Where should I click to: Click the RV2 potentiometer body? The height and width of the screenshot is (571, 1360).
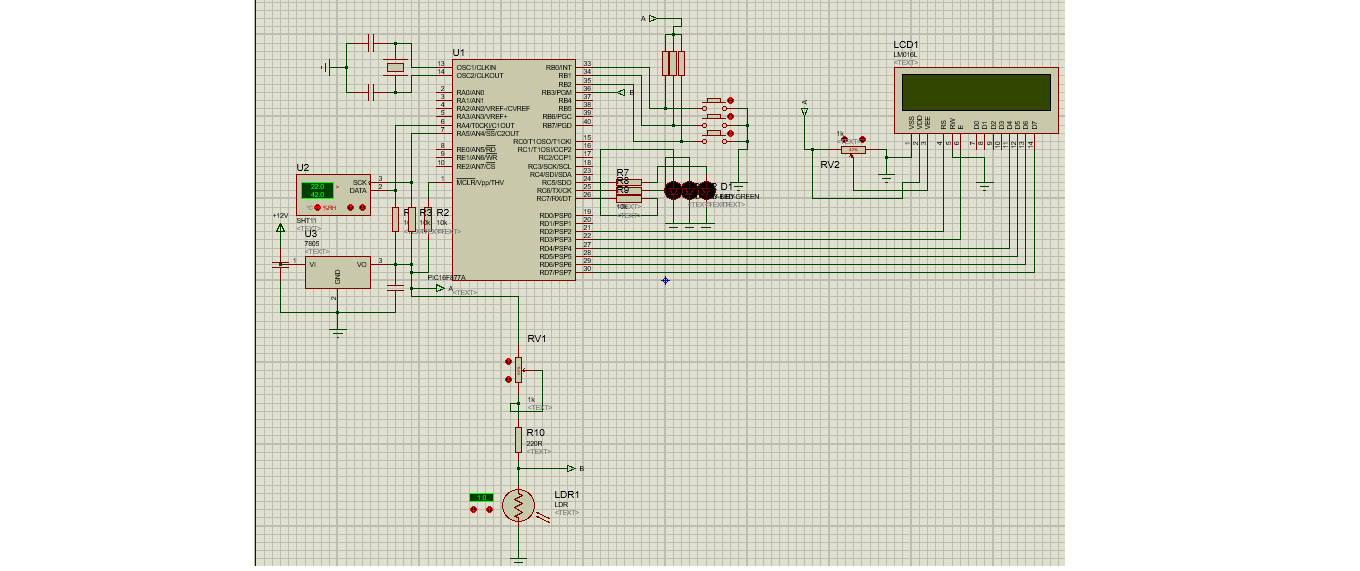click(x=855, y=150)
